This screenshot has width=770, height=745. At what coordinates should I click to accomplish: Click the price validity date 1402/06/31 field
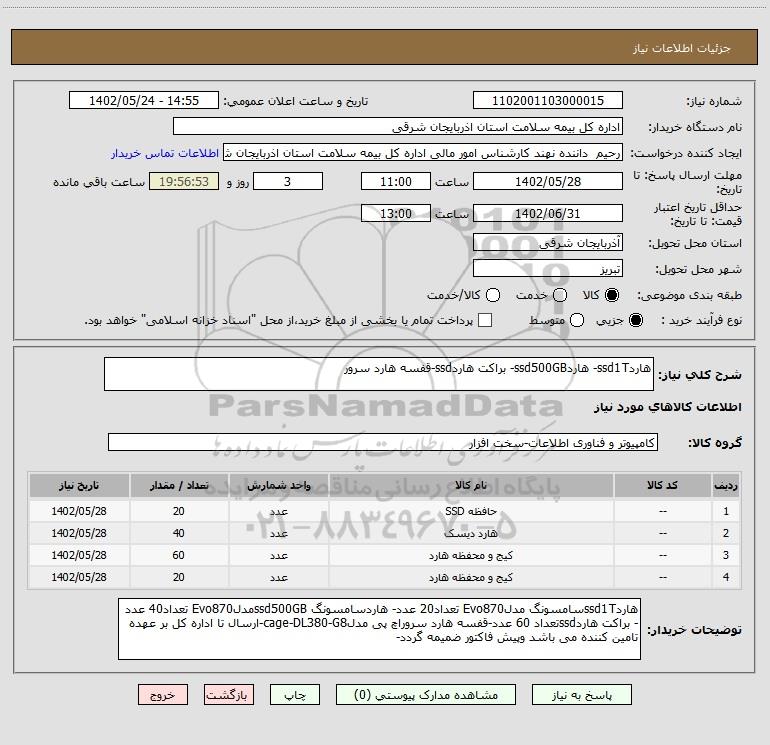pyautogui.click(x=548, y=213)
